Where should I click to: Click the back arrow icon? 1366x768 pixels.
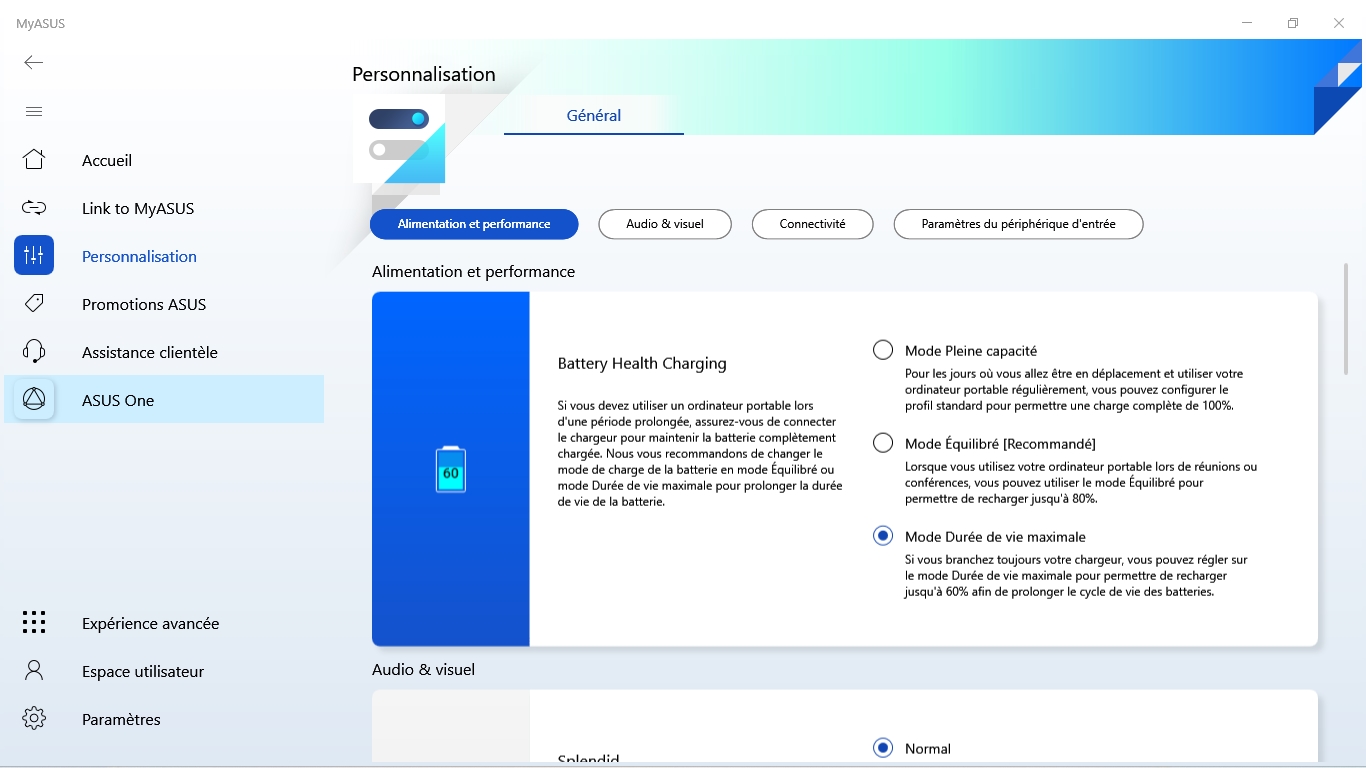[x=34, y=62]
